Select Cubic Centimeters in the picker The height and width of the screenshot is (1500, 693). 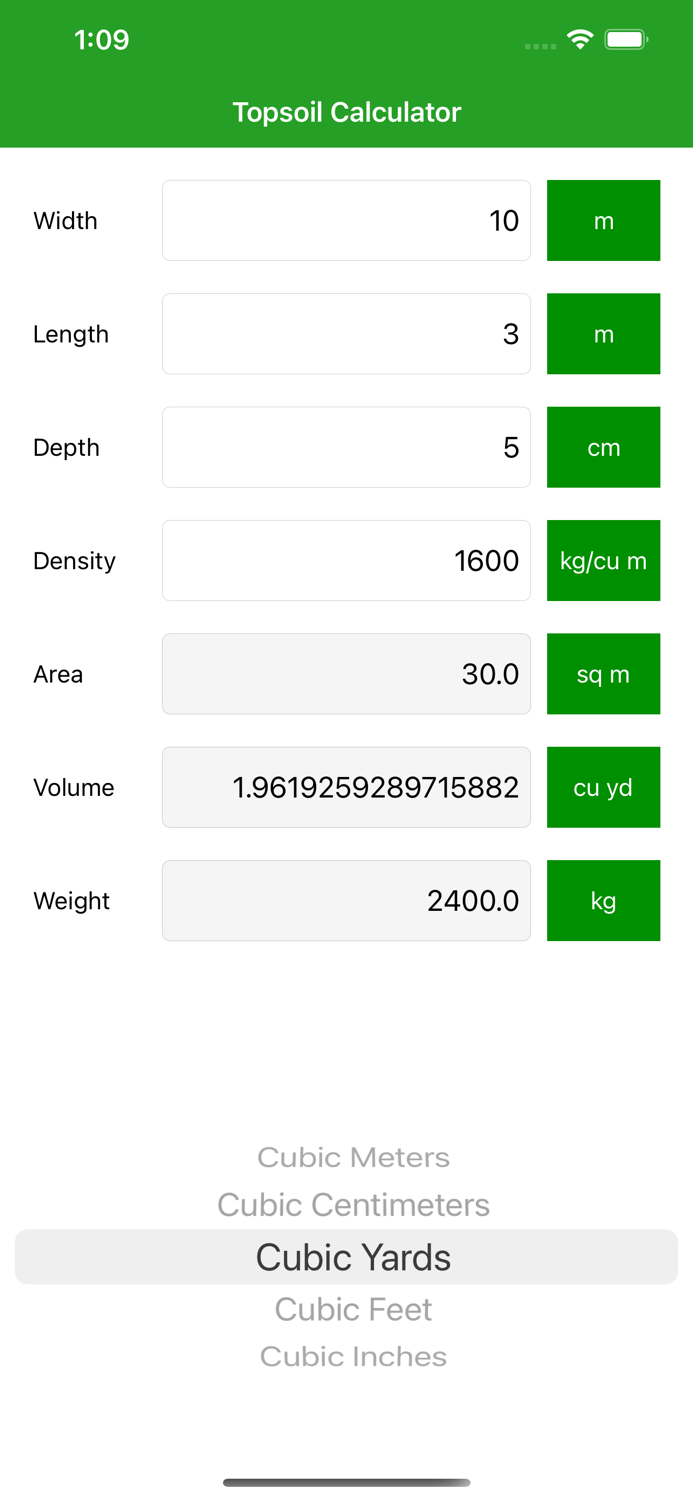tap(353, 1205)
